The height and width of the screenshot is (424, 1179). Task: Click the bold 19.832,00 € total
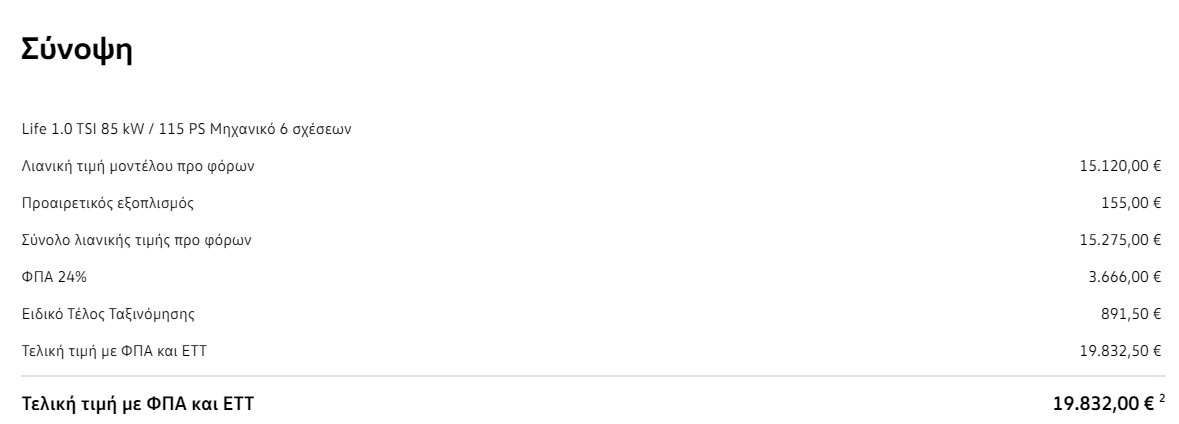pyautogui.click(x=1103, y=404)
